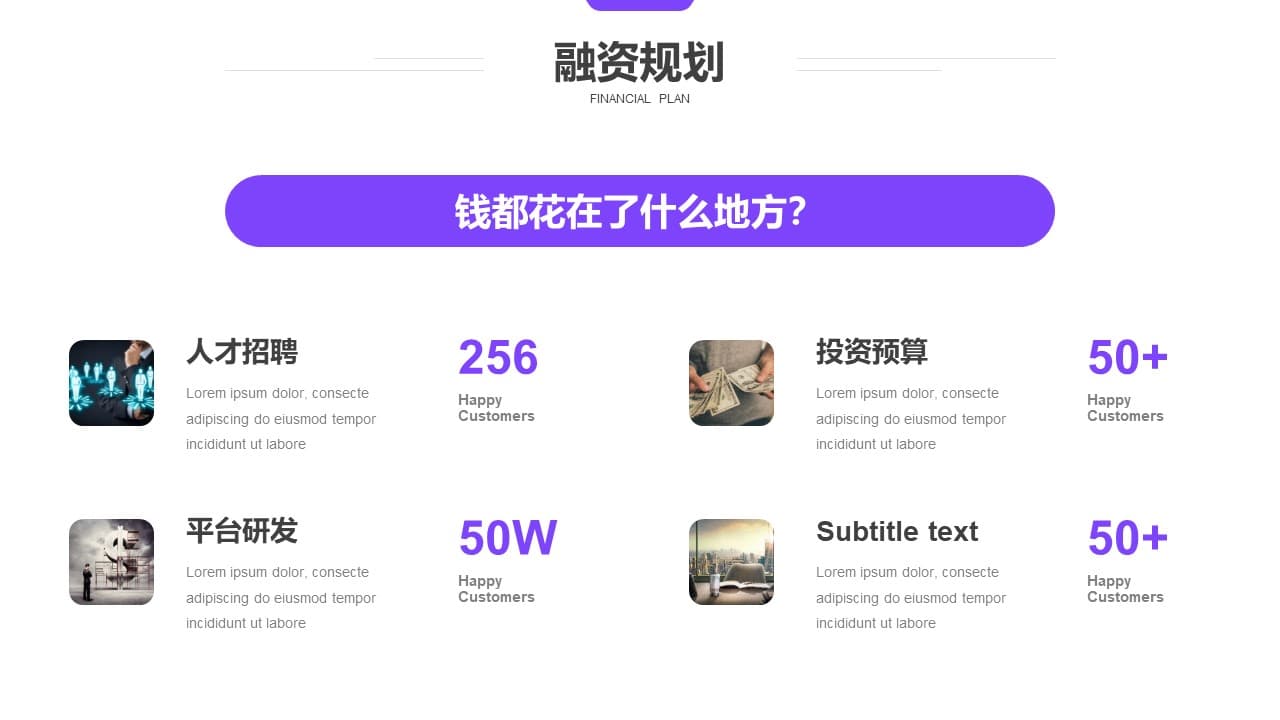Click the 平台研发 dollar sign statue image

(111, 562)
